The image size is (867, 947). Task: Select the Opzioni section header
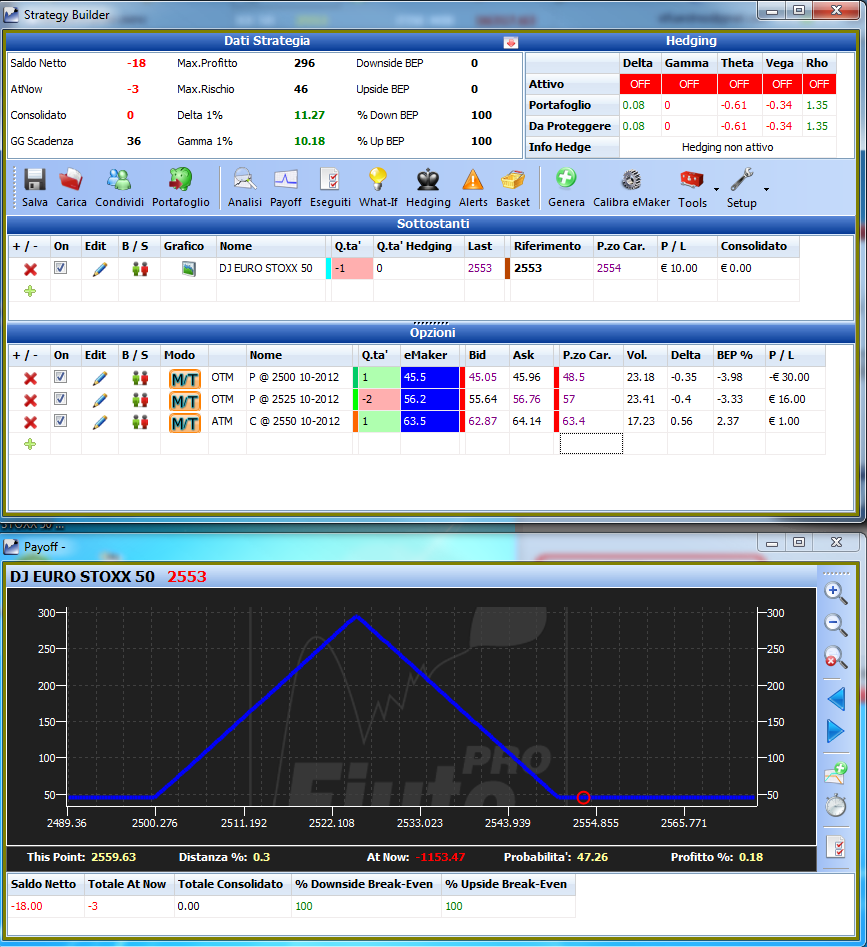click(431, 333)
